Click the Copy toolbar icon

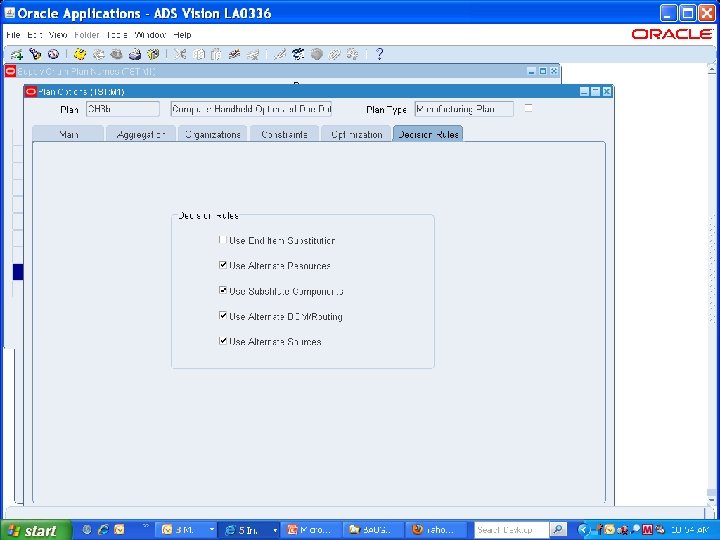click(x=198, y=54)
